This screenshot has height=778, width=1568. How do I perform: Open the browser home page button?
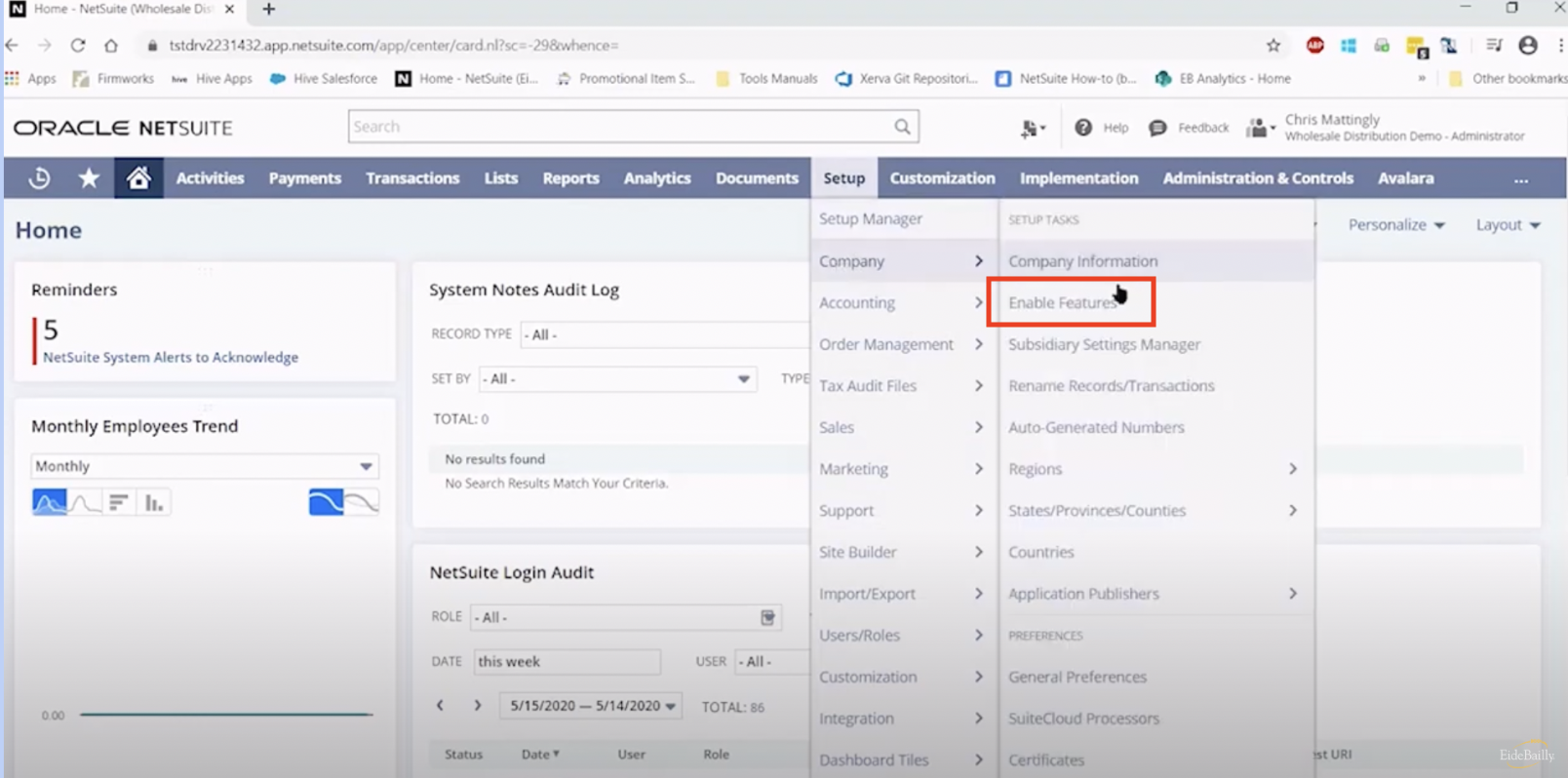[x=111, y=45]
